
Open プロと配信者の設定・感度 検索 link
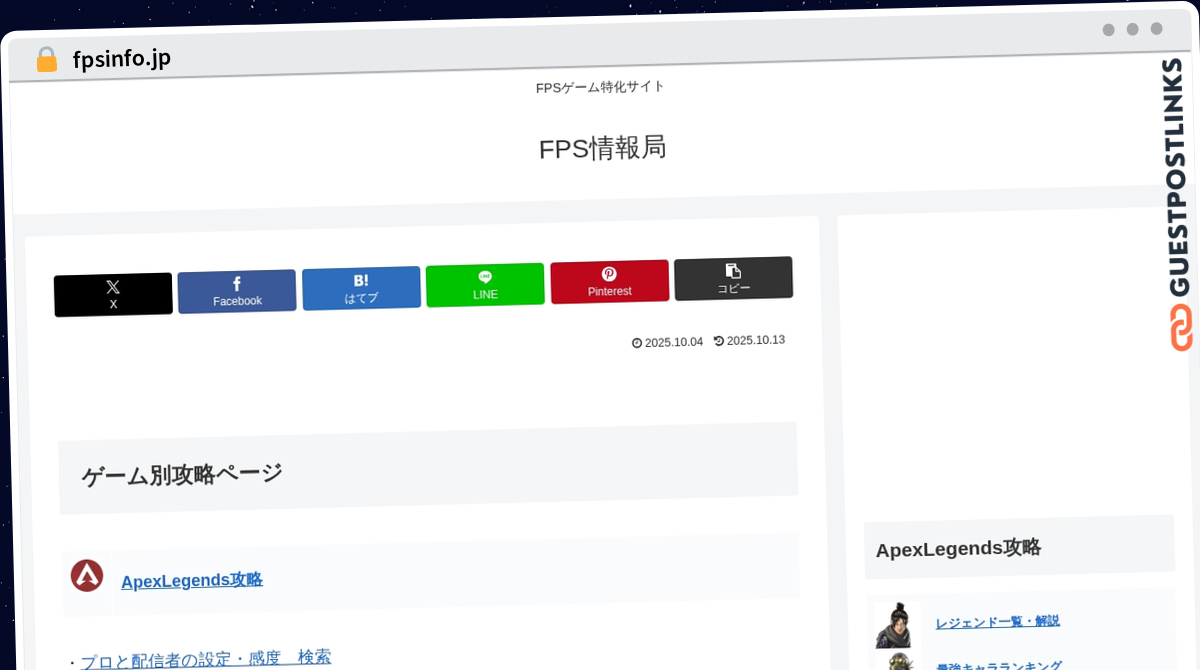[205, 659]
